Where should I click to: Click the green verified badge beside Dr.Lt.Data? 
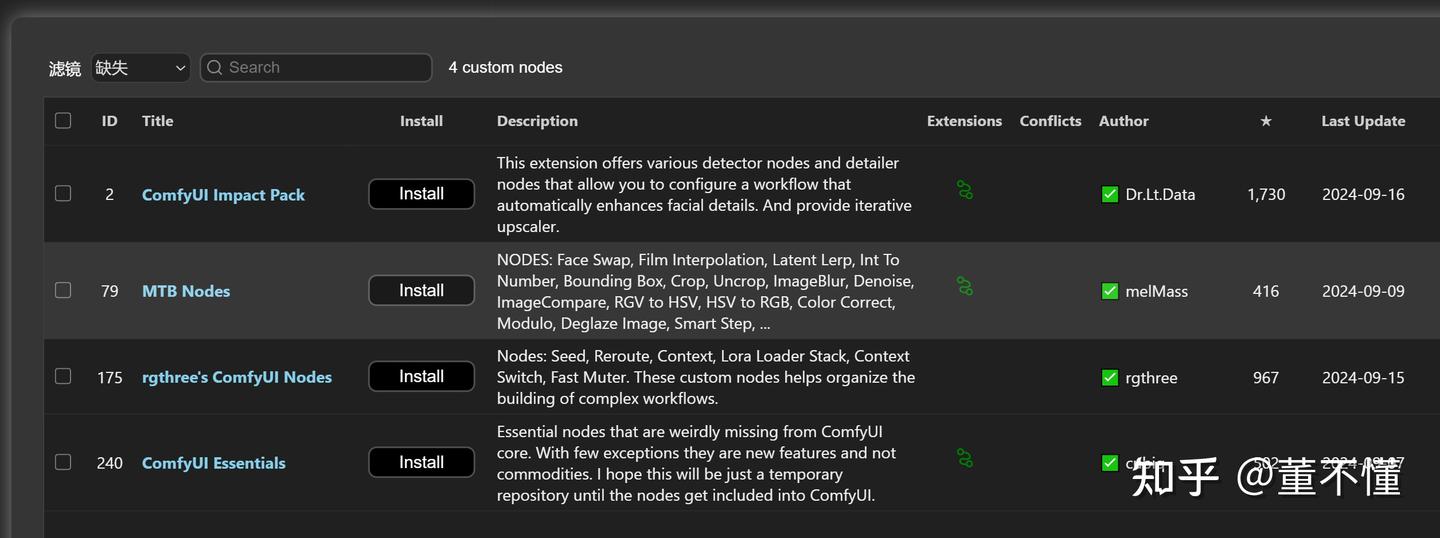1109,195
